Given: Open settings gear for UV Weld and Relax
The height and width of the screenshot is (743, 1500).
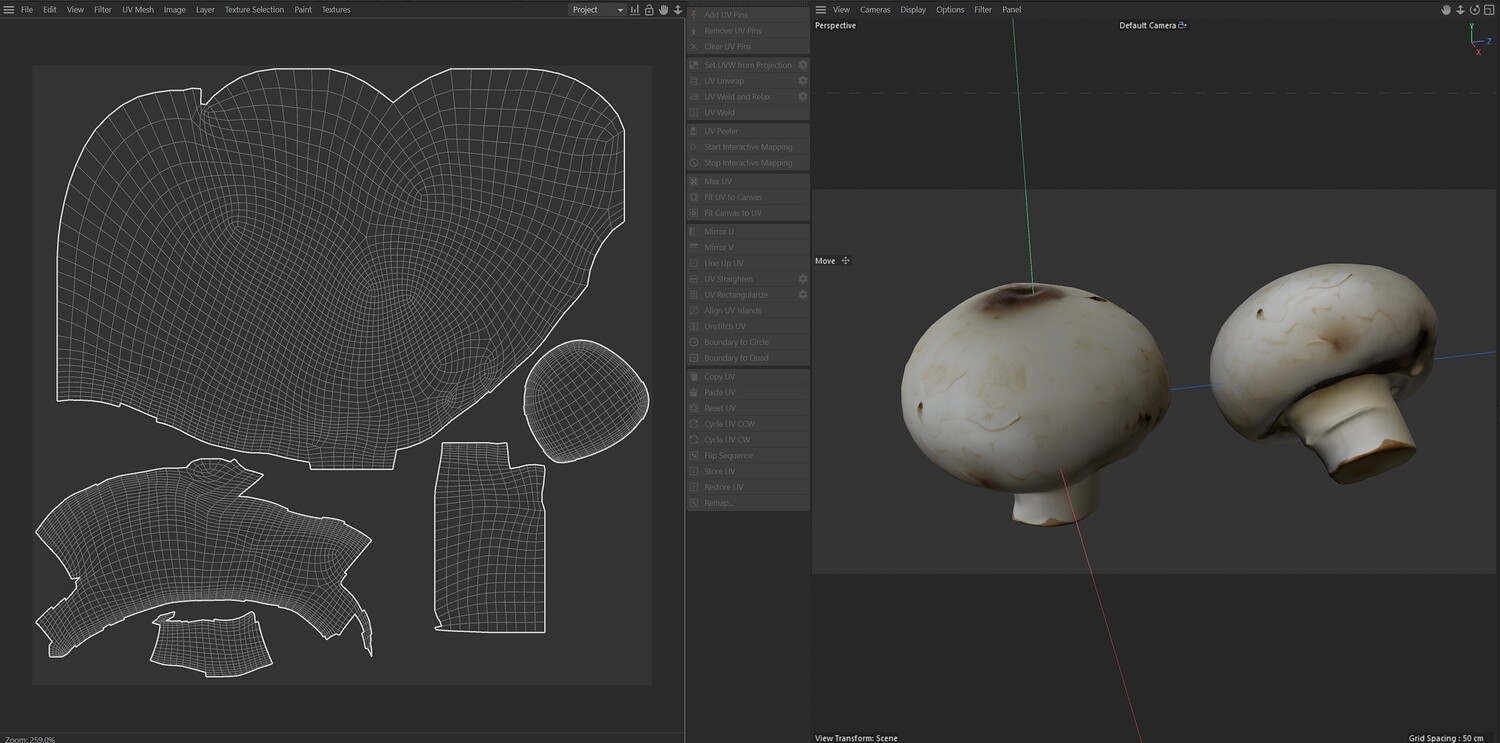Looking at the screenshot, I should click(x=802, y=97).
